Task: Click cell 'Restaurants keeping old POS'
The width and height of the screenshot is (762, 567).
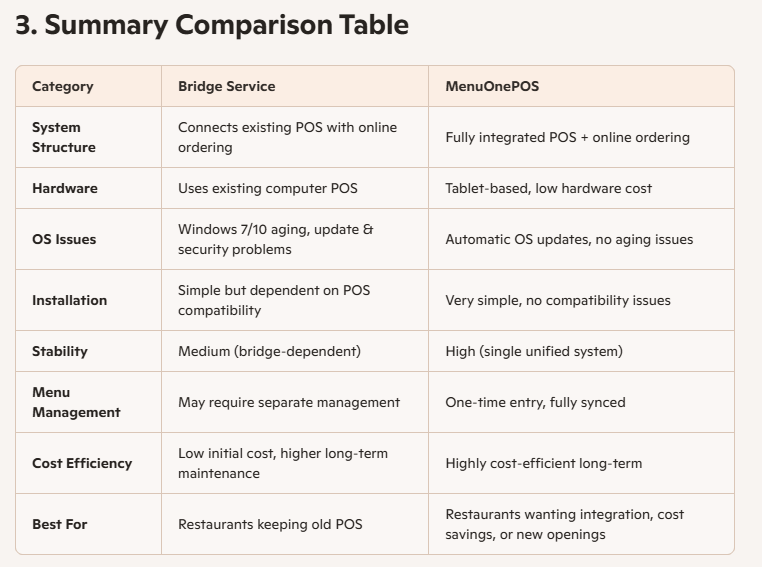Action: (270, 524)
